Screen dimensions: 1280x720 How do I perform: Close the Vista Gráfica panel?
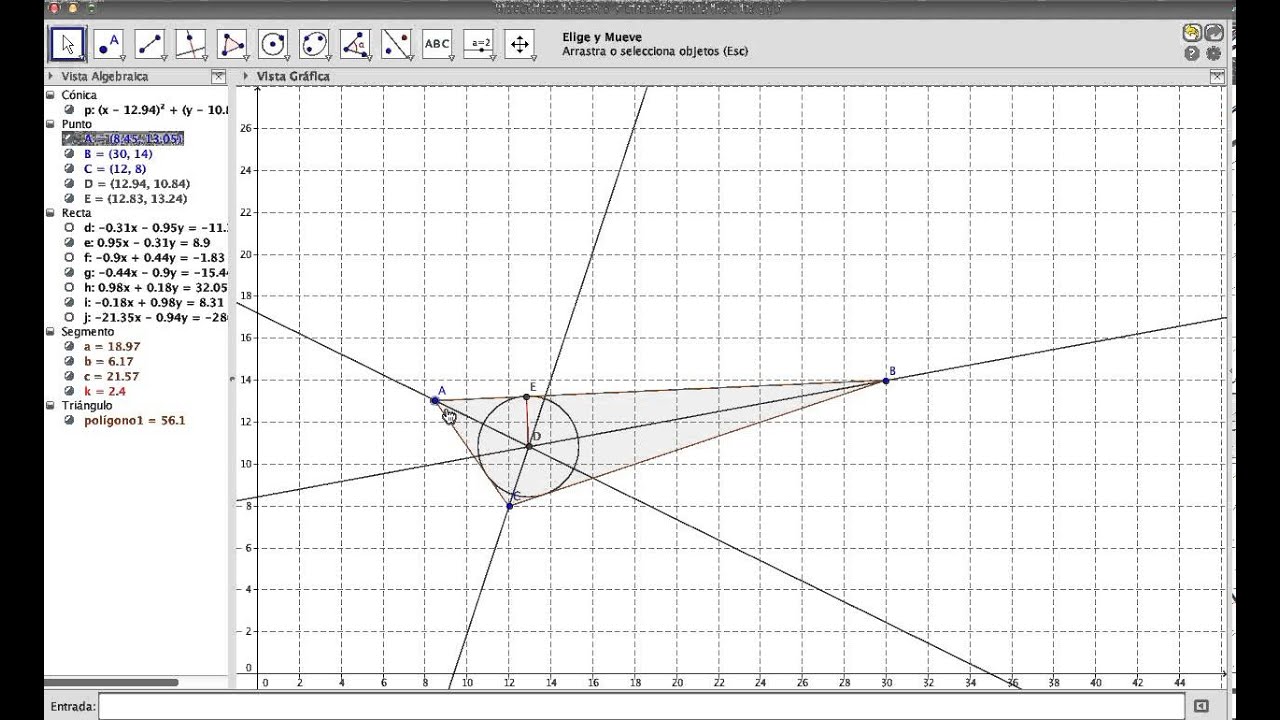pyautogui.click(x=1217, y=76)
